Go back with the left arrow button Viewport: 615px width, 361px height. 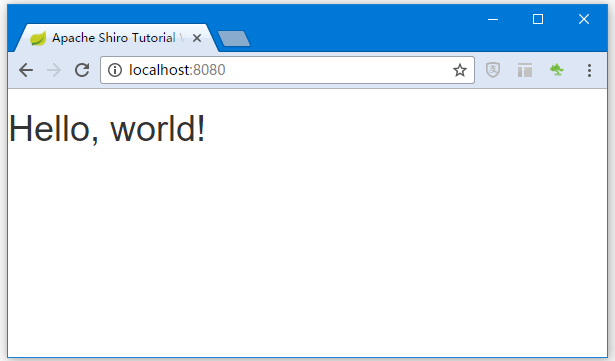click(x=26, y=70)
